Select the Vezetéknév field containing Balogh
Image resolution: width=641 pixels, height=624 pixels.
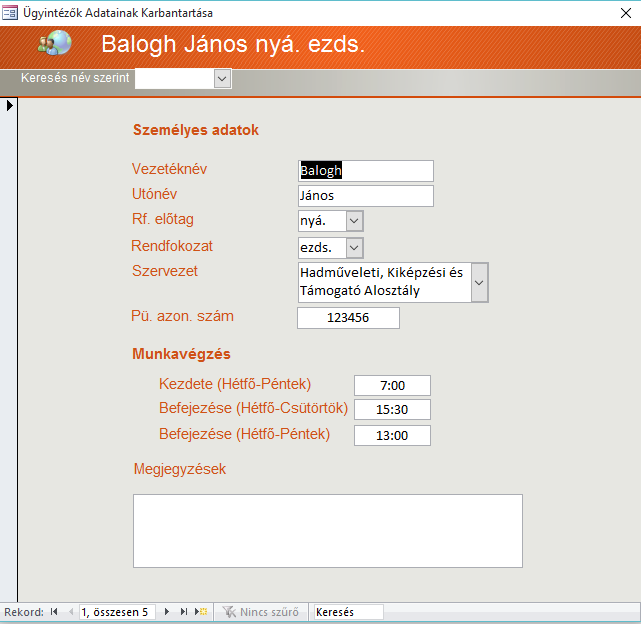click(x=366, y=171)
